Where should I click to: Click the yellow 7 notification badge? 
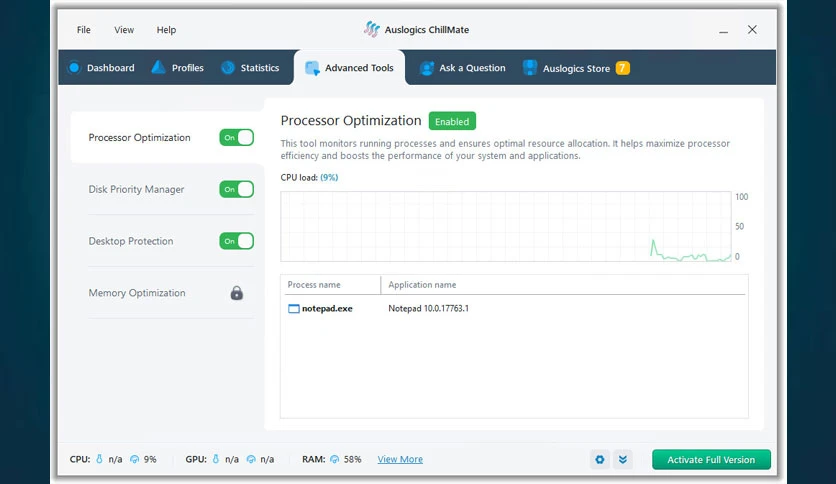tap(622, 68)
